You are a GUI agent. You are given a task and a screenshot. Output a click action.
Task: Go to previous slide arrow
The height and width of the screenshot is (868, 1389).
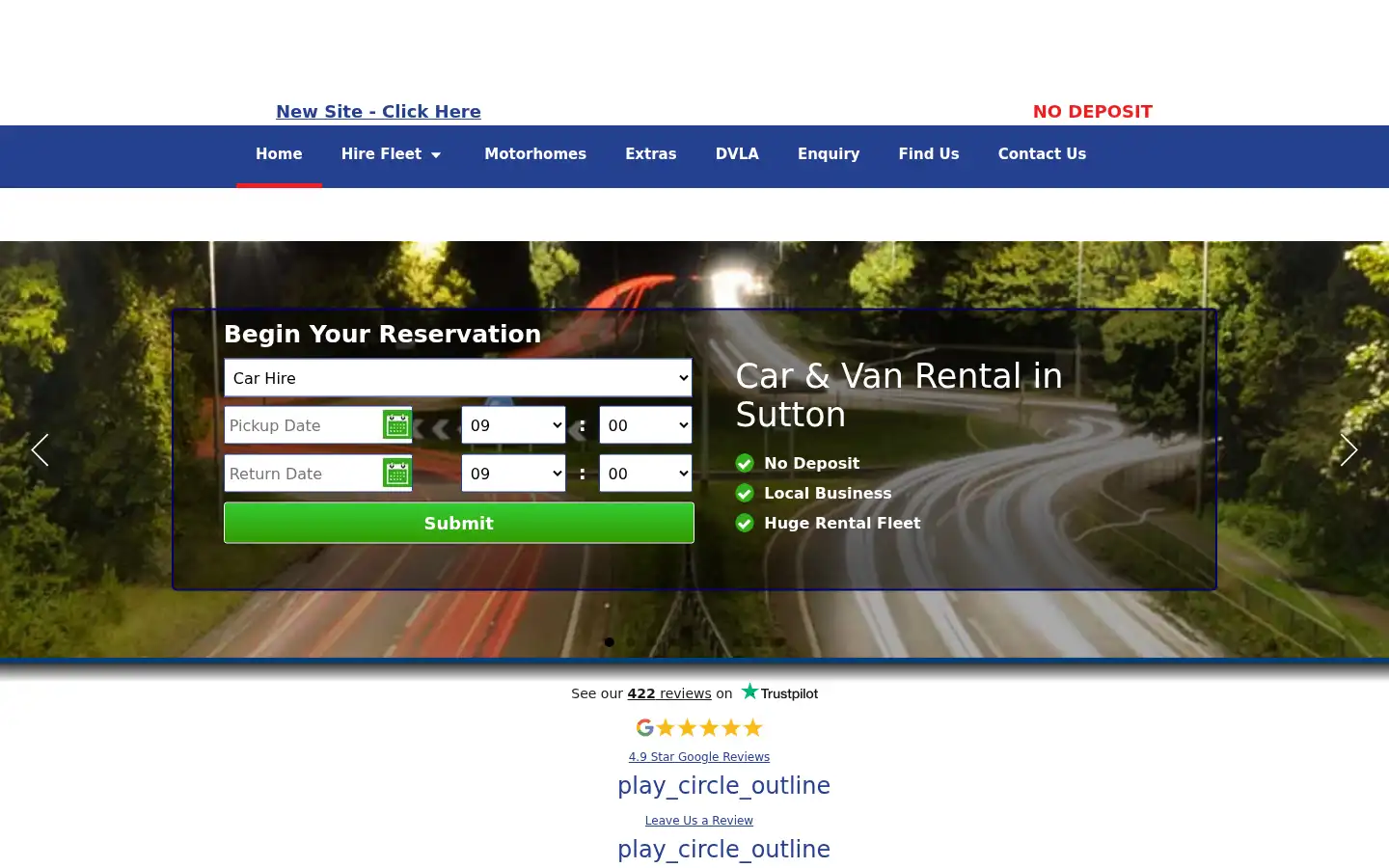(40, 449)
